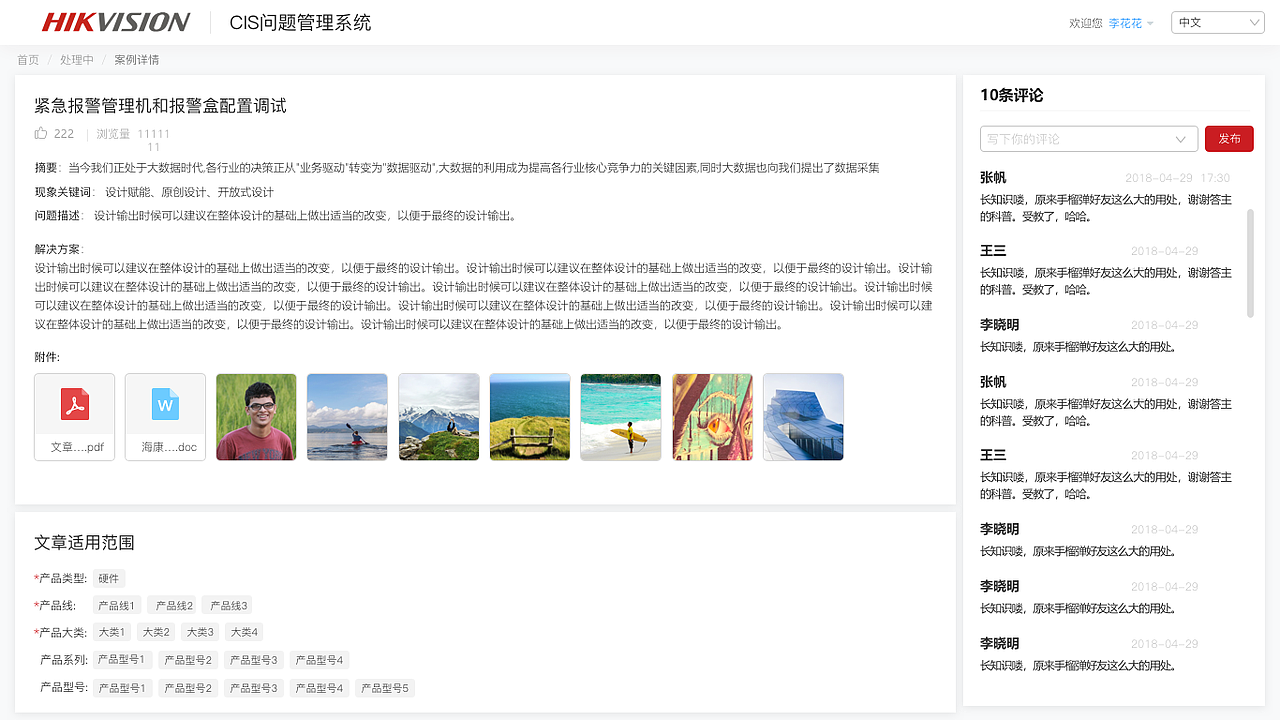This screenshot has width=1280, height=720.
Task: Open the 文章....pdf attachment icon
Action: tap(74, 416)
